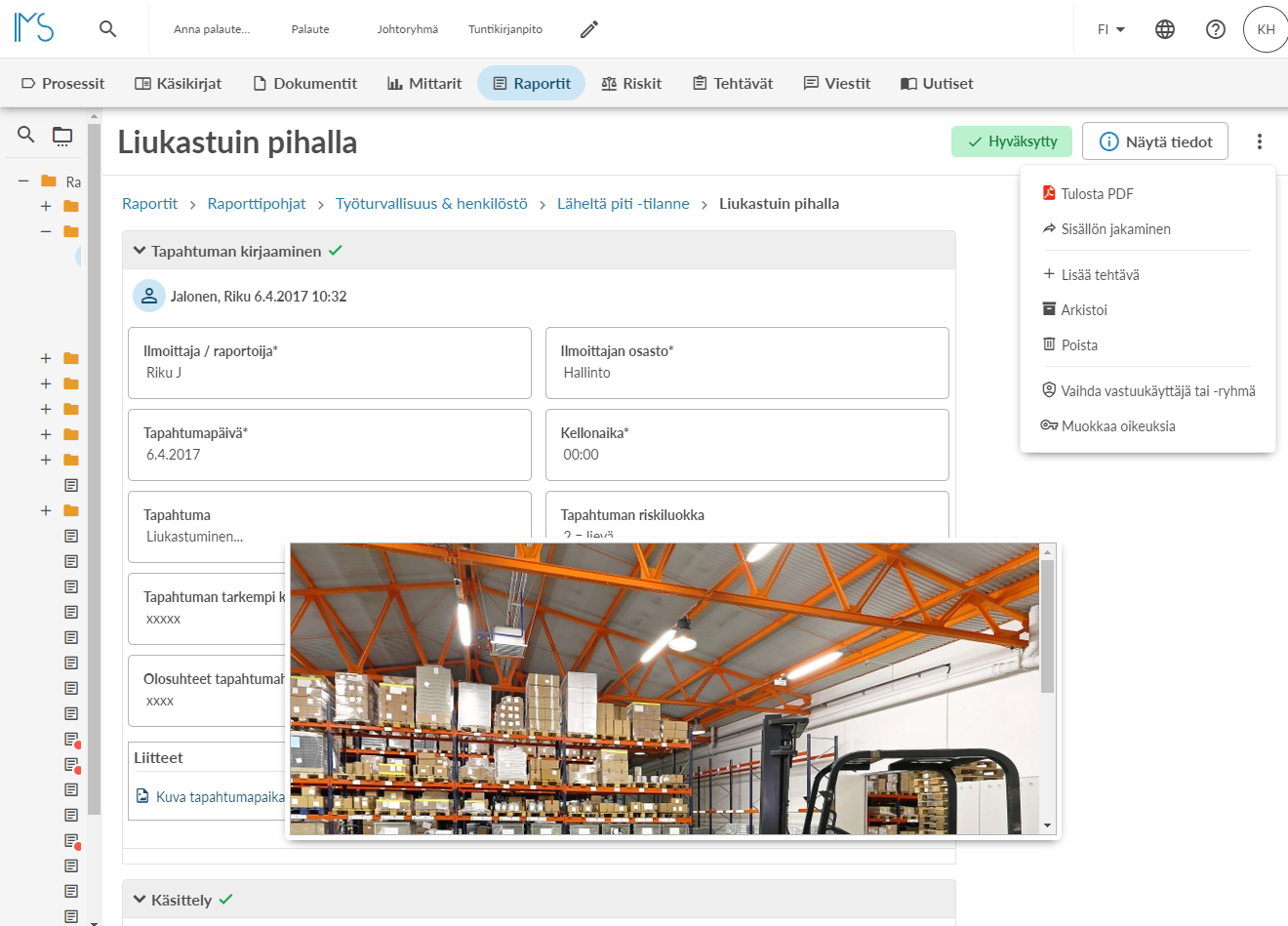Screen dimensions: 1288x926
Task: Click the search magnifier in top bar
Action: [108, 29]
